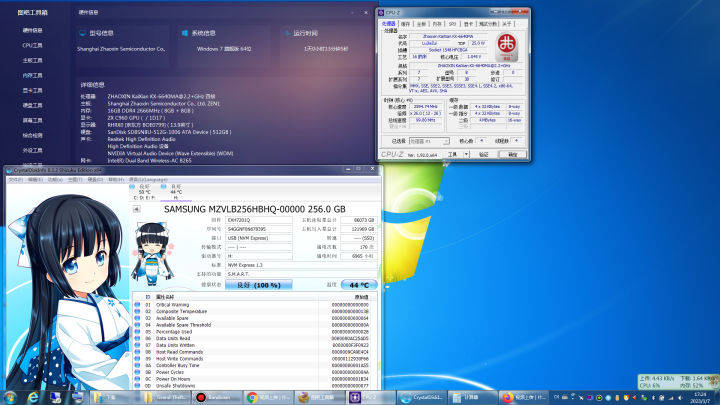Click the status circle for 03 Available Spare
720x405 pixels.
137,318
